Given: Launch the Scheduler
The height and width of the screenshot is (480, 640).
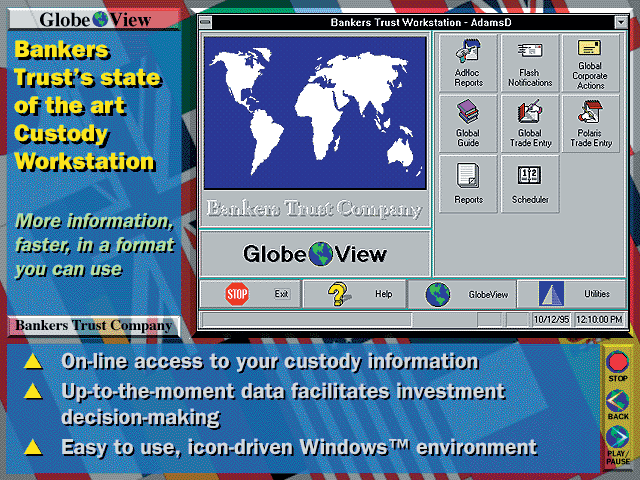Looking at the screenshot, I should [529, 184].
